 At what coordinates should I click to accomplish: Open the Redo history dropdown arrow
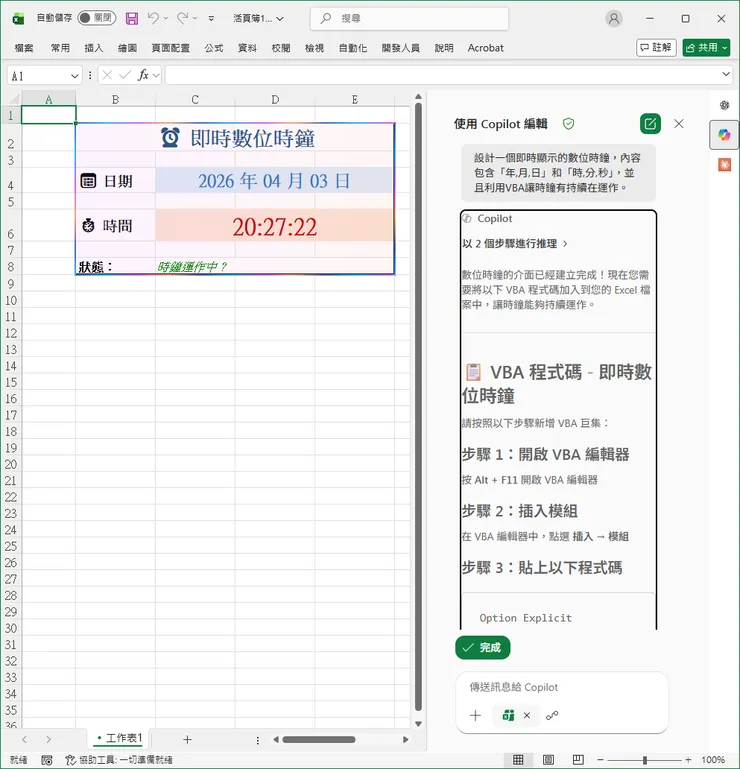point(195,19)
